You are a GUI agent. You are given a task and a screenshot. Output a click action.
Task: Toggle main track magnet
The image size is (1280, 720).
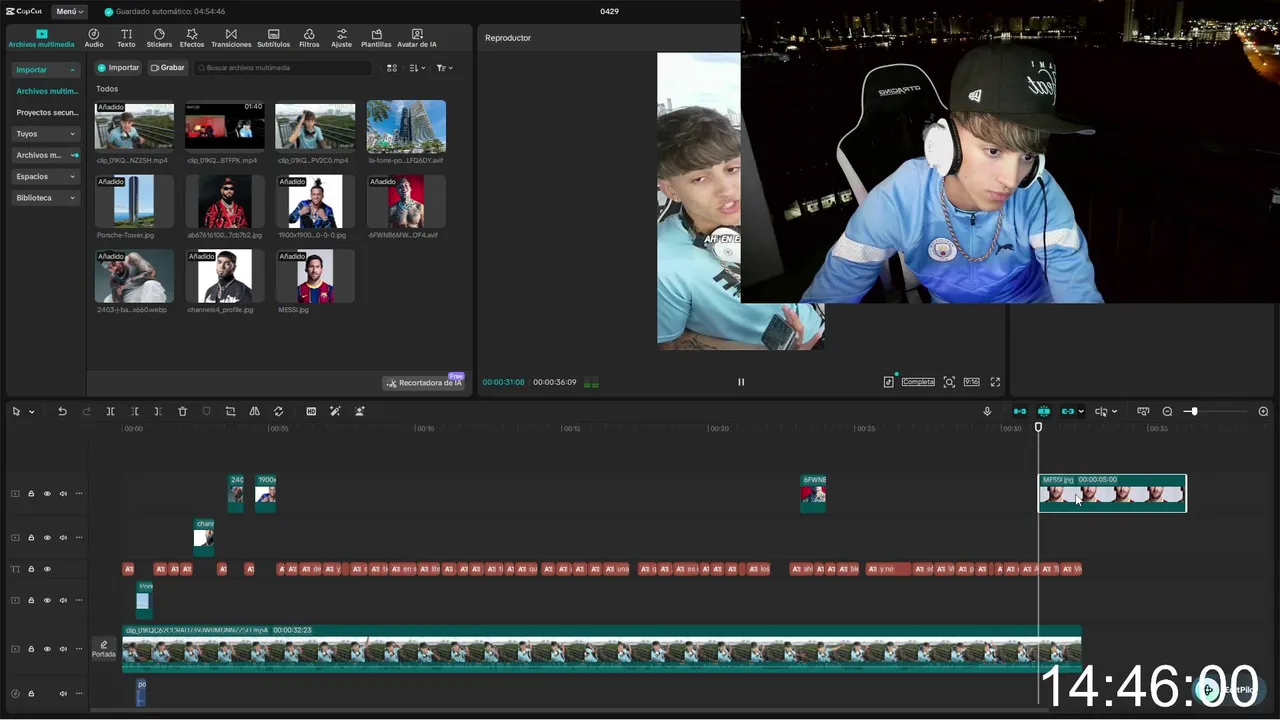[x=1020, y=412]
